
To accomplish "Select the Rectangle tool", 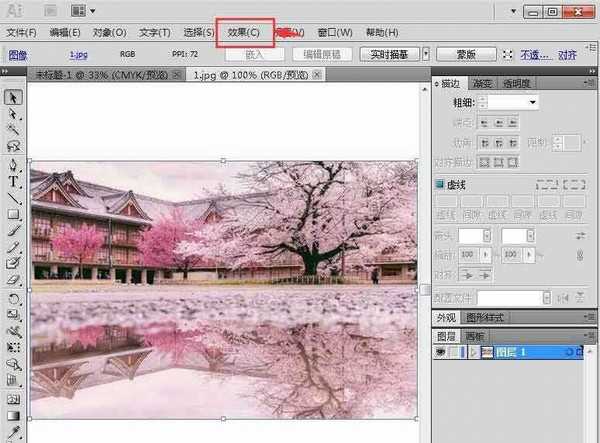I will [x=14, y=214].
